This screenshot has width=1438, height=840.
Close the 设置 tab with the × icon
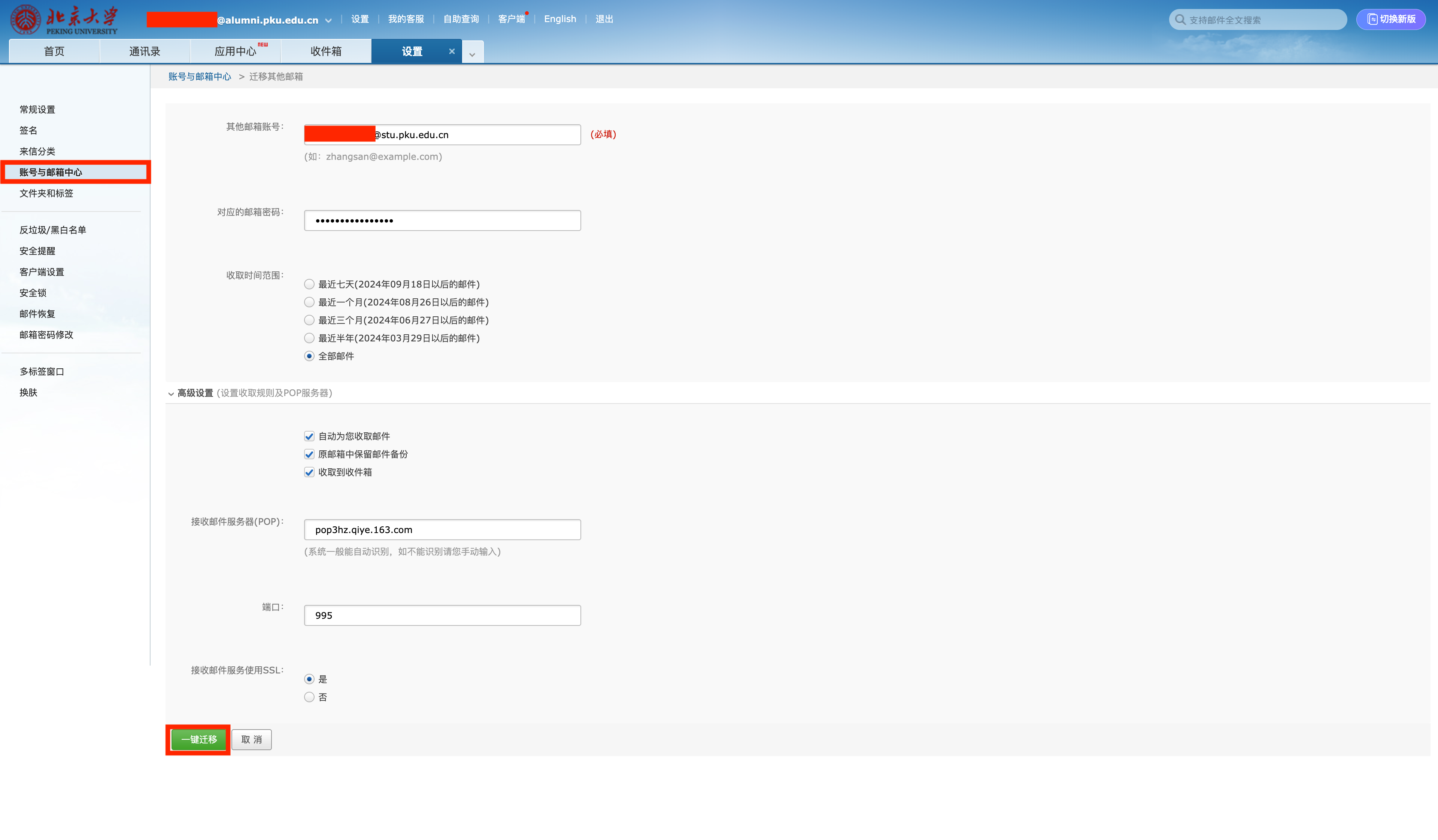[451, 51]
